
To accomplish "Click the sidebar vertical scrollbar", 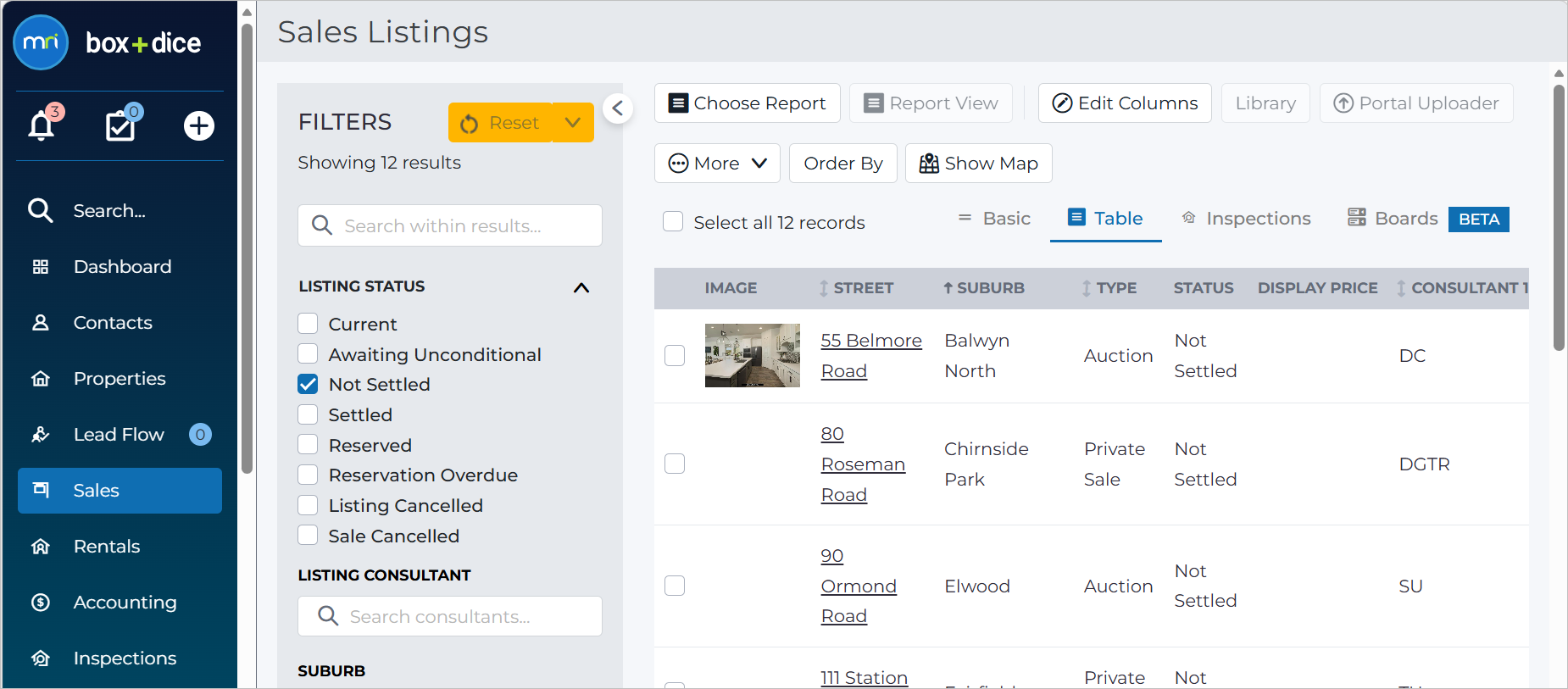I will pos(247,248).
